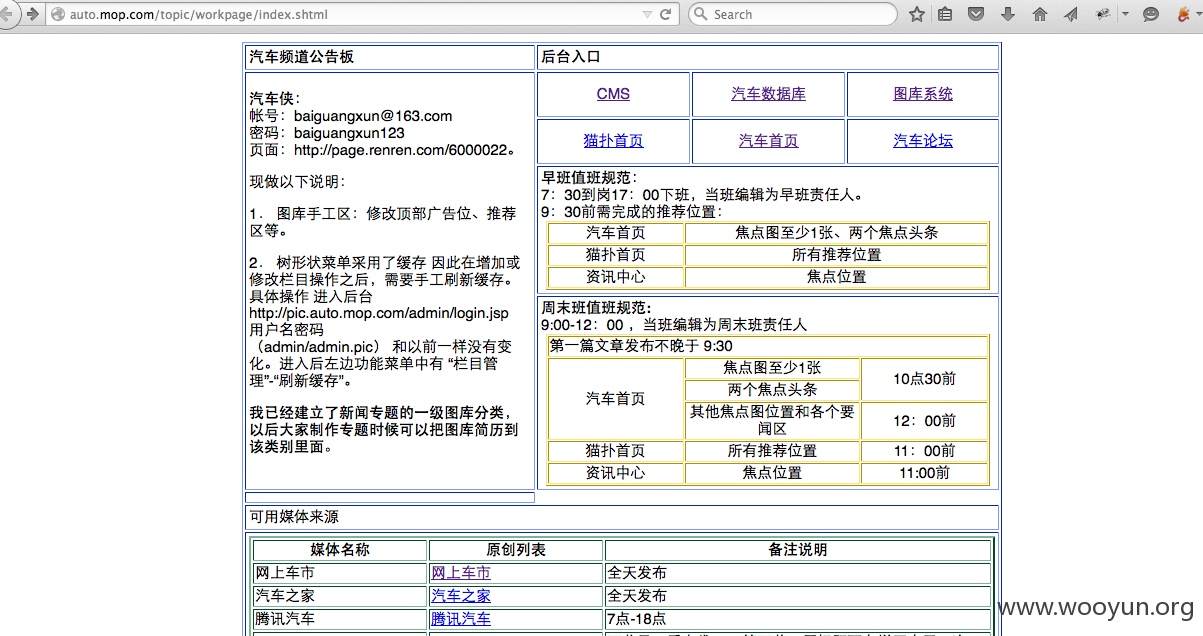Click the 11:00前 cell in 资讯中心 row
The width and height of the screenshot is (1203, 636).
click(924, 473)
